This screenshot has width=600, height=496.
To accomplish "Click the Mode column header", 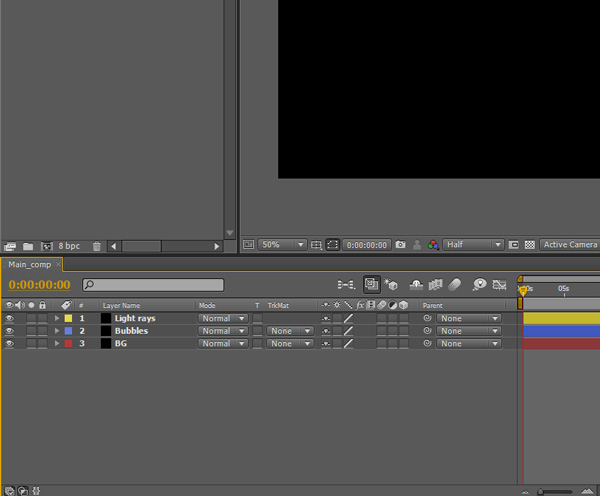I will click(x=207, y=305).
